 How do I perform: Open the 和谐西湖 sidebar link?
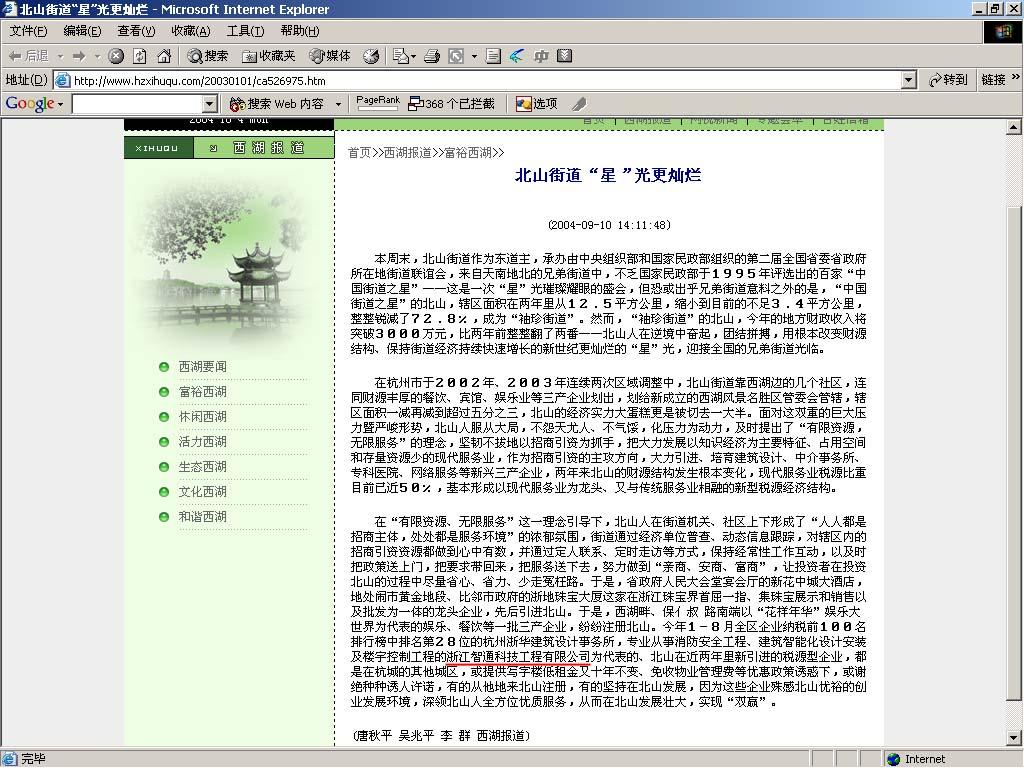coord(203,517)
